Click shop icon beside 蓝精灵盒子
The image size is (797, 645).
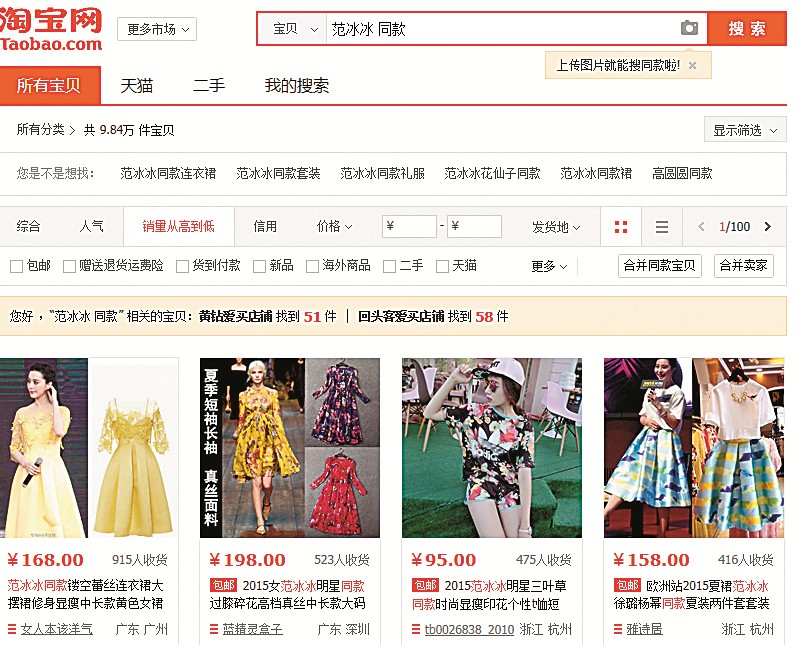point(214,629)
